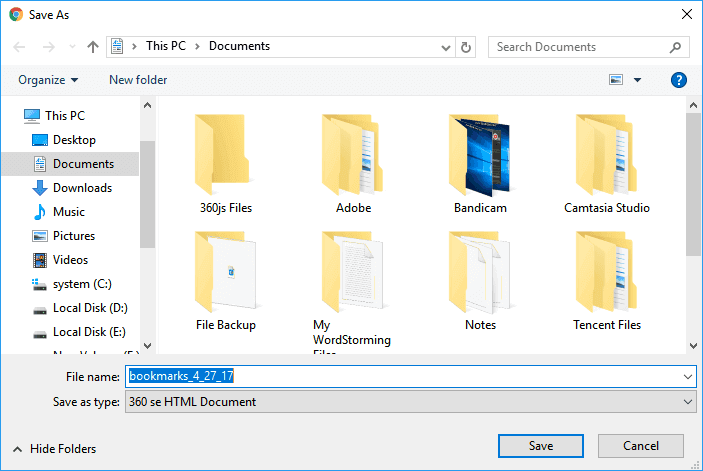Image resolution: width=703 pixels, height=471 pixels.
Task: Click the search magnifier icon
Action: click(x=677, y=47)
